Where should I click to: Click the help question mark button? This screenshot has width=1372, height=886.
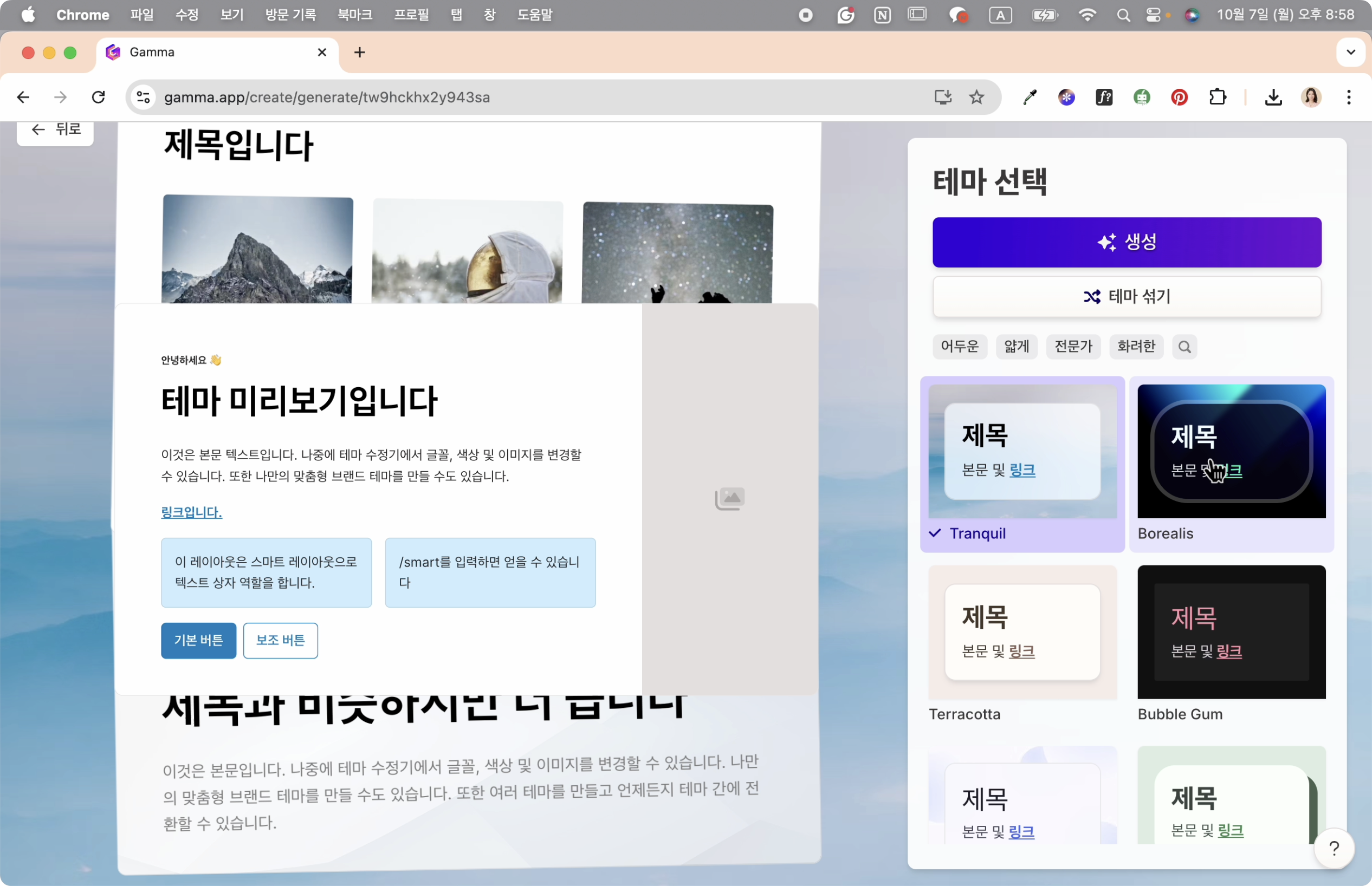[x=1334, y=848]
